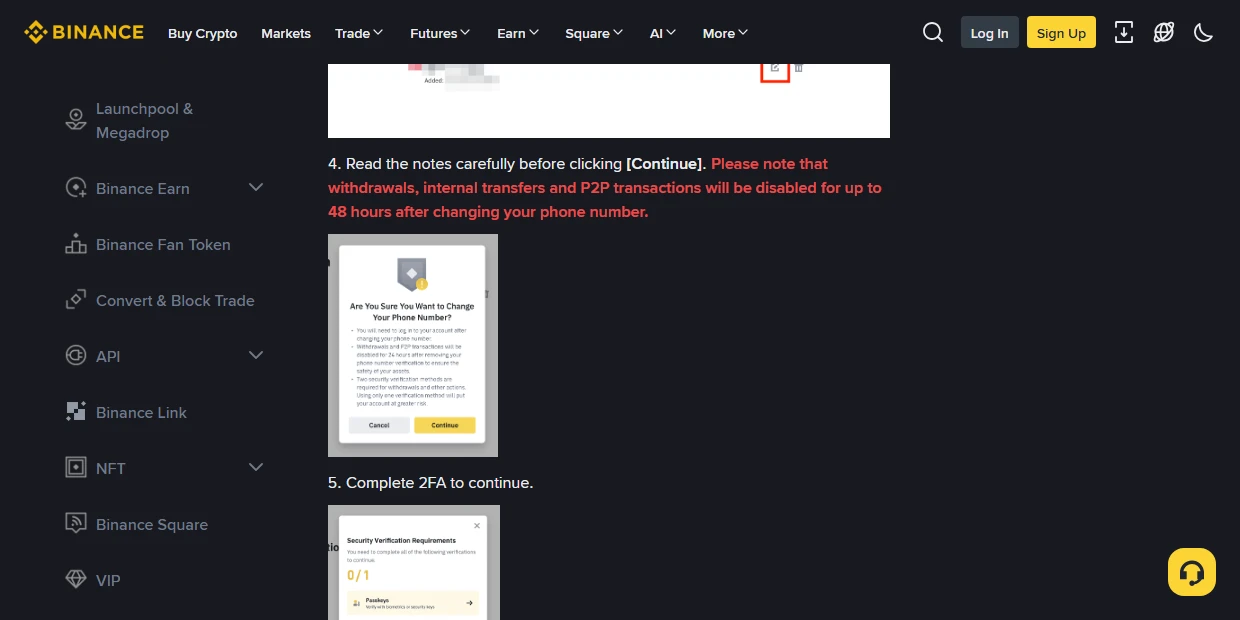Open Binance Square sidebar item
1240x620 pixels.
pyautogui.click(x=152, y=524)
